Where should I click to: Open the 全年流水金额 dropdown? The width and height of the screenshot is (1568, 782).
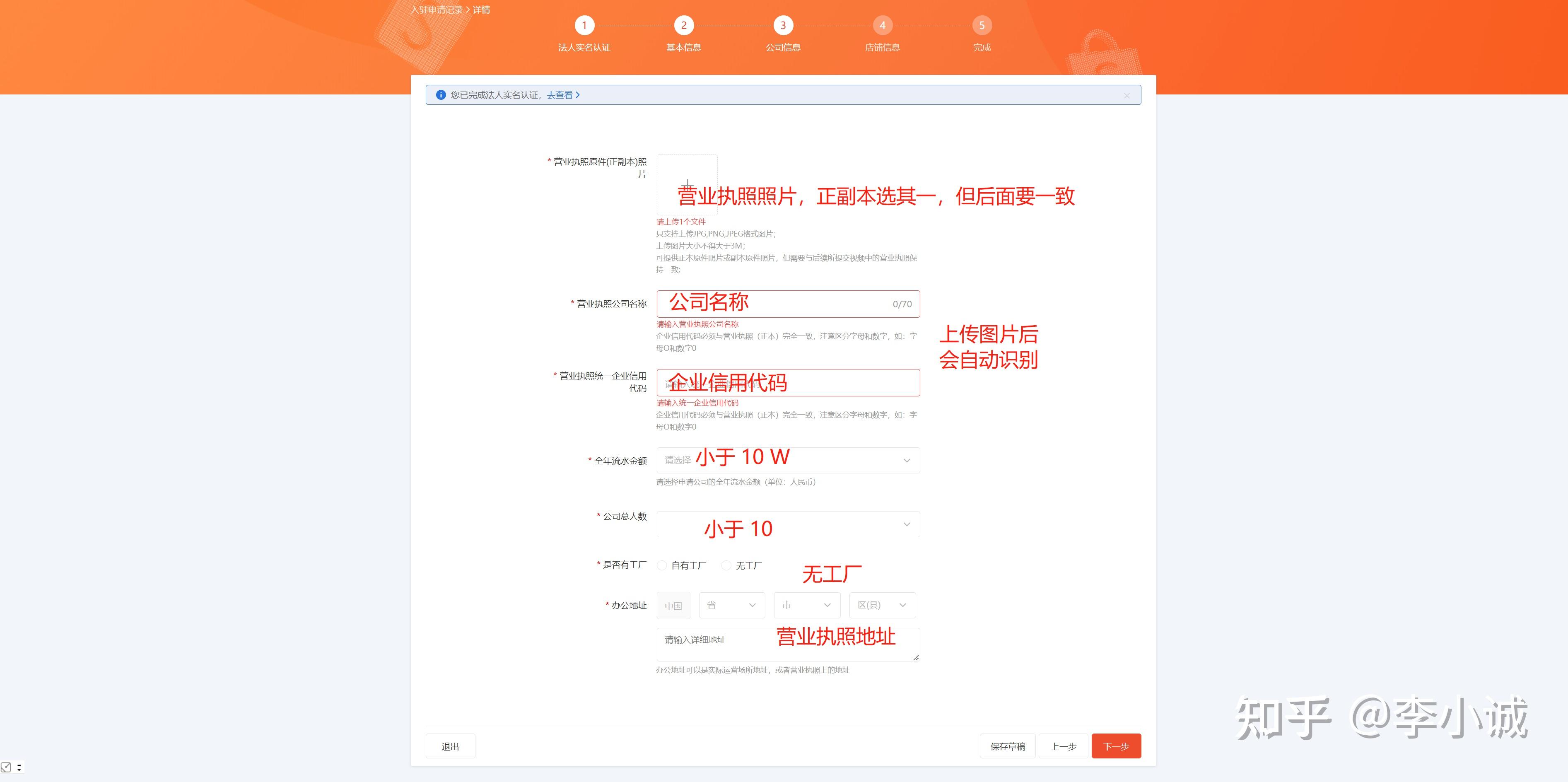click(x=788, y=460)
